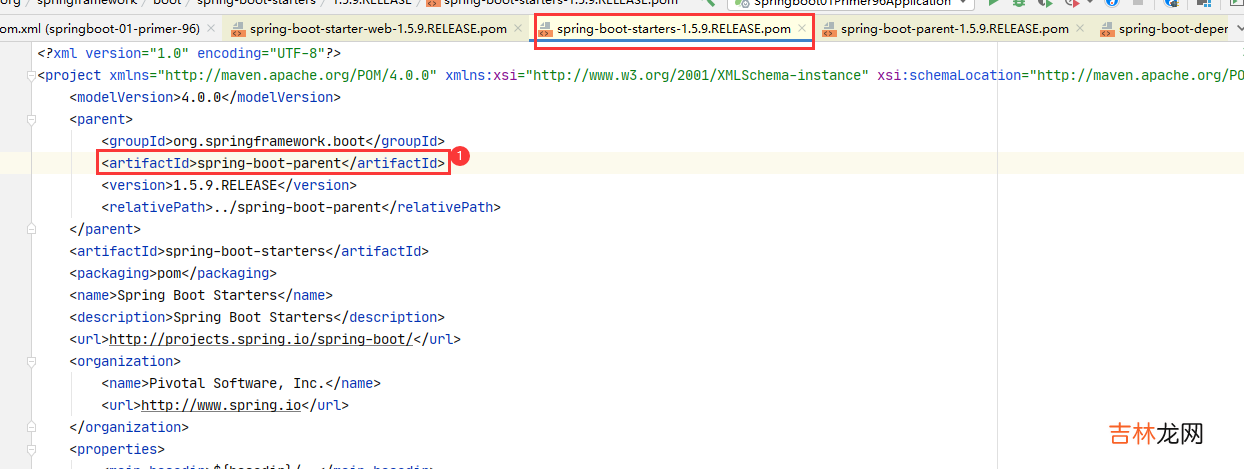This screenshot has height=469, width=1244.
Task: Switch to spring-boot-starter-web-1.5.9.RELEASE.pom tab
Action: tap(378, 29)
